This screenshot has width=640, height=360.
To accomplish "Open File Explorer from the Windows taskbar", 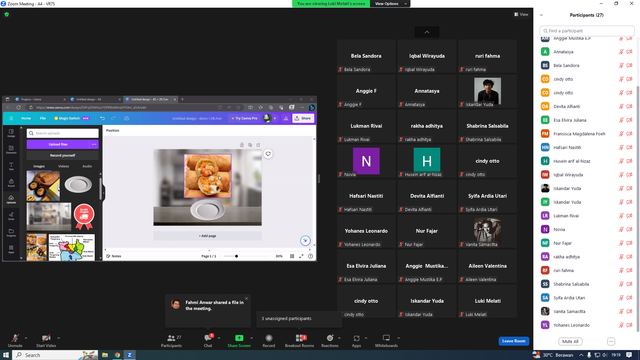I will pyautogui.click(x=105, y=355).
